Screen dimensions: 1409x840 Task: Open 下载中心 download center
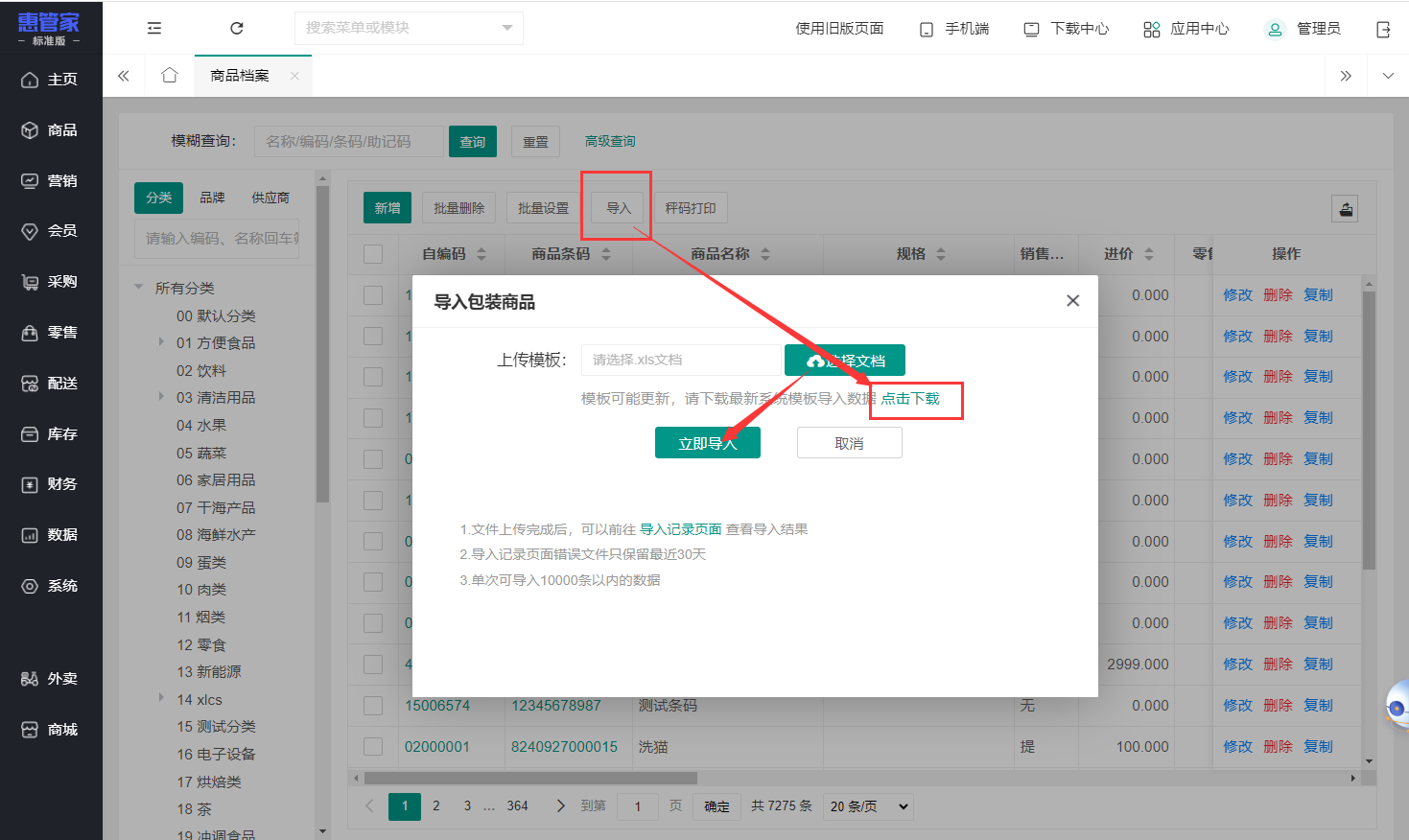pos(1066,29)
